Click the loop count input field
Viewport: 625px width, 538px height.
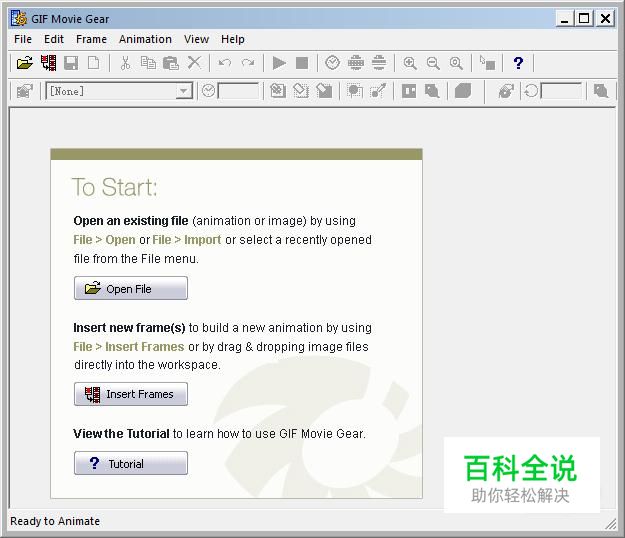point(561,91)
